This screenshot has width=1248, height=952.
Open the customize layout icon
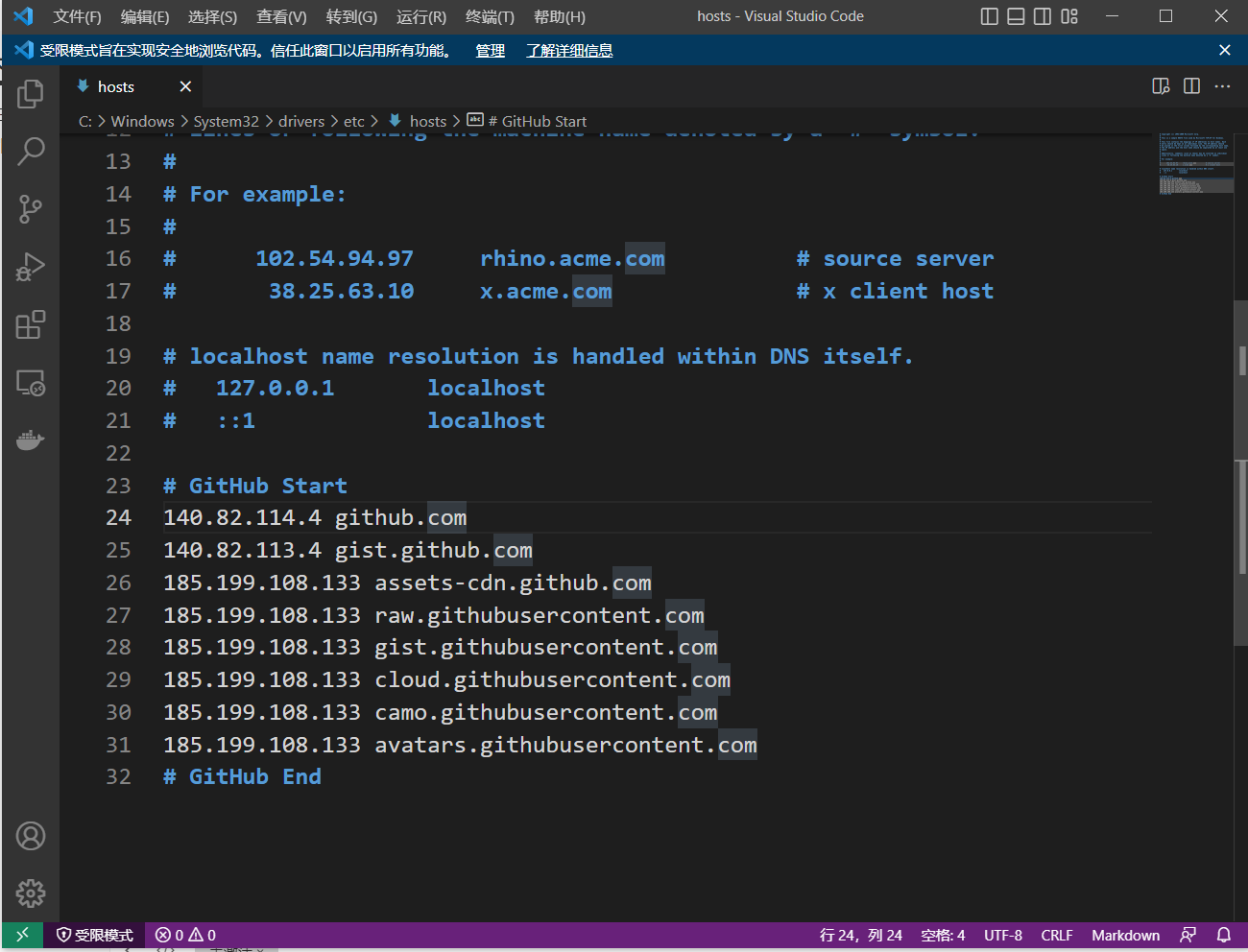tap(1069, 16)
